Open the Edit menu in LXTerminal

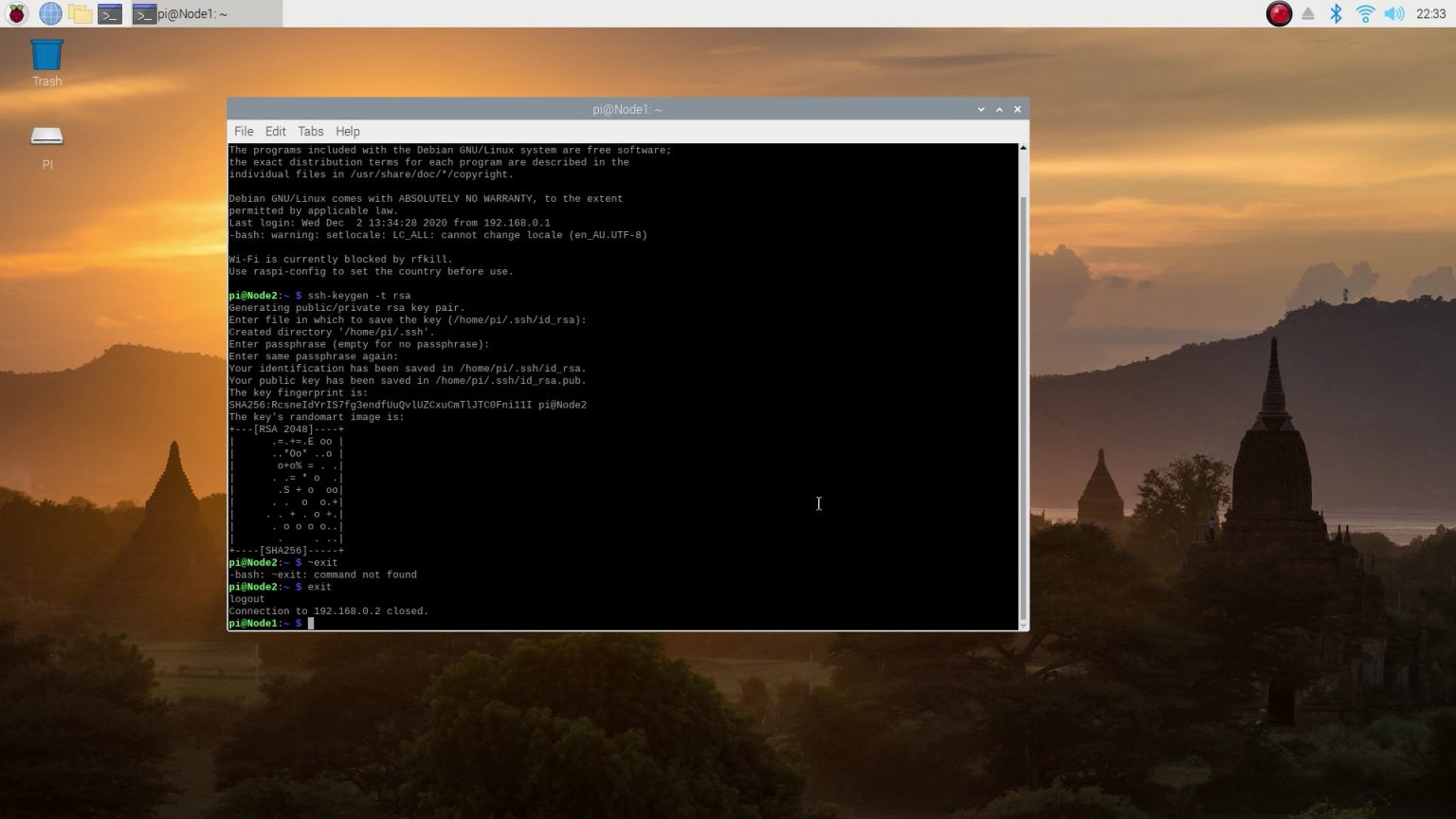pyautogui.click(x=275, y=131)
